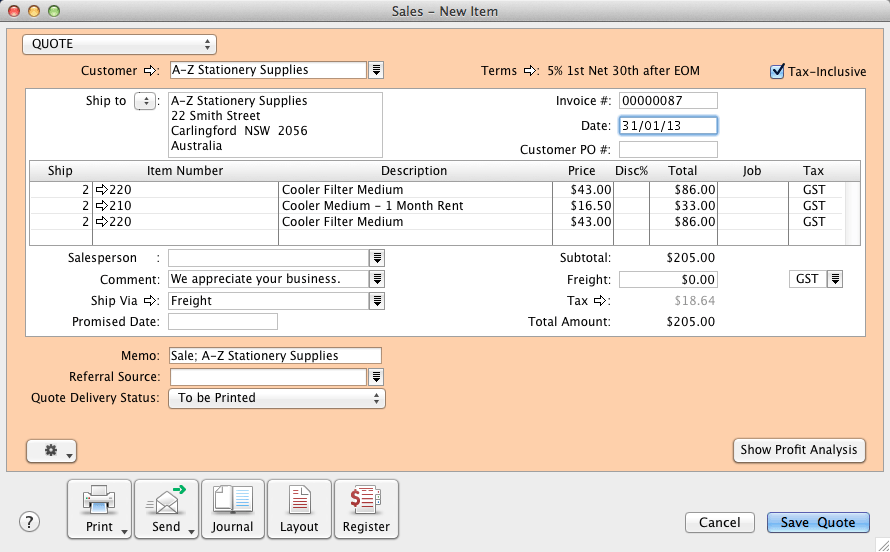Click the Terms zoom arrow icon
This screenshot has height=552, width=890.
pyautogui.click(x=531, y=71)
